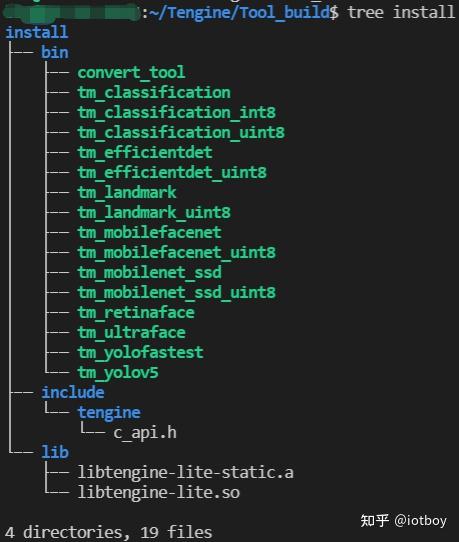Screen dimensions: 459x542
Task: Select libtengine-lite-static.a library file
Action: point(186,473)
